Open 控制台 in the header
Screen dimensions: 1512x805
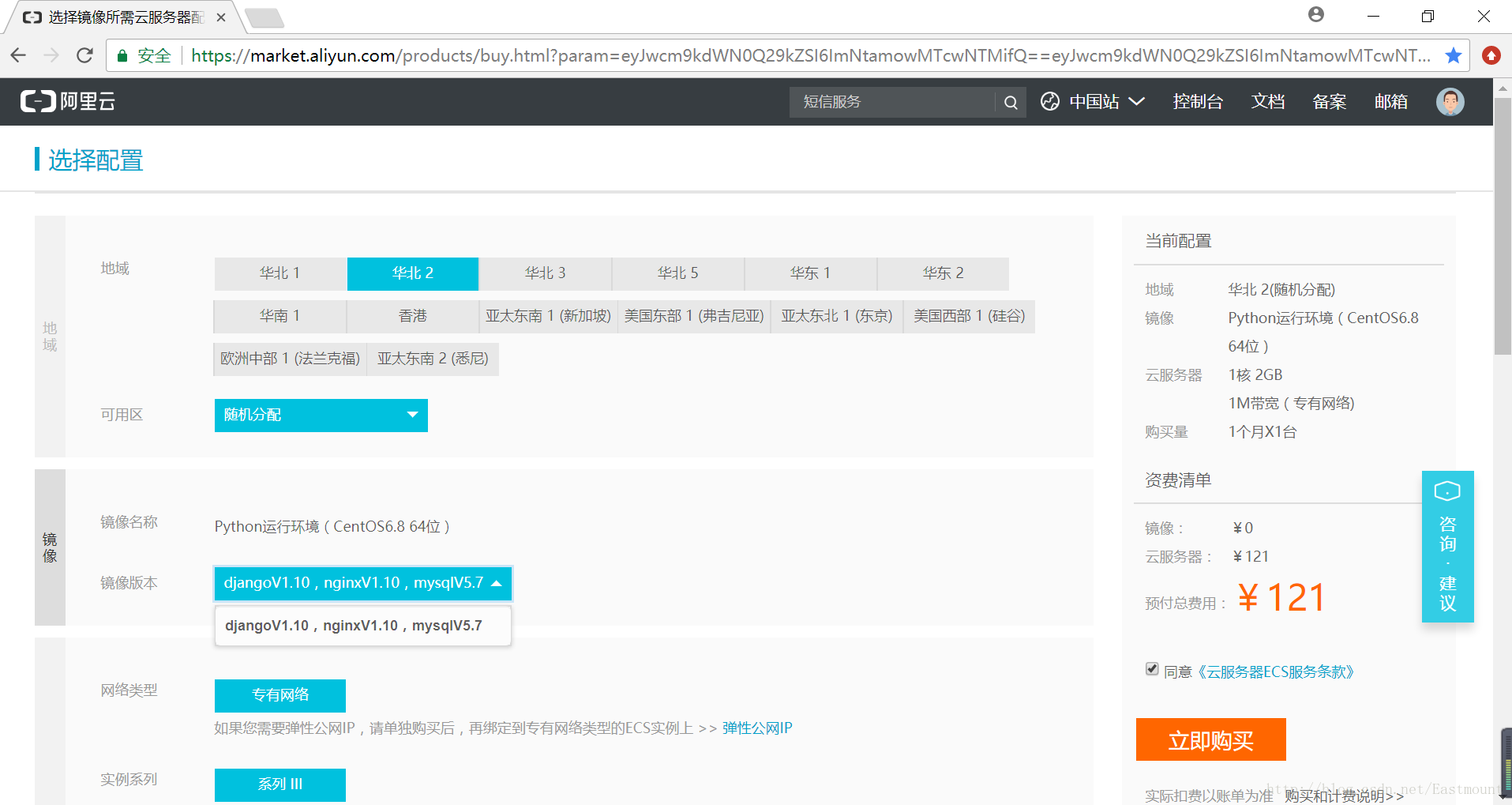click(1198, 101)
